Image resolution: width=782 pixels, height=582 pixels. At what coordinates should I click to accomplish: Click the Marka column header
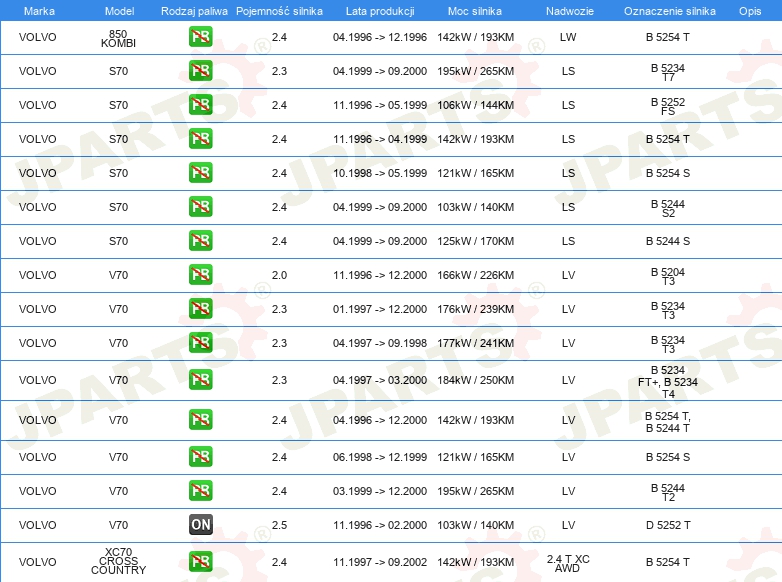pos(39,11)
